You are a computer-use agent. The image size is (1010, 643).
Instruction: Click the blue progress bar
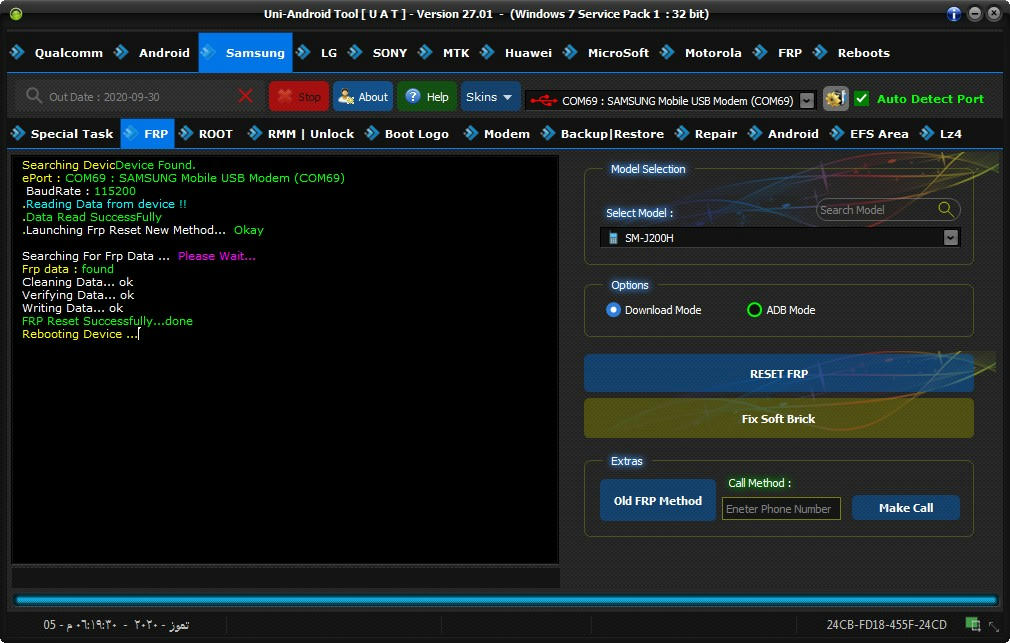506,600
